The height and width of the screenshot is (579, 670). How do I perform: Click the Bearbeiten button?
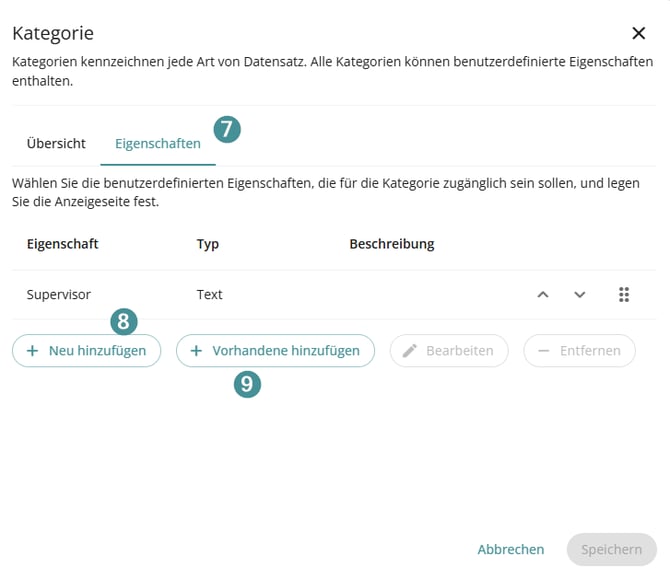coord(449,350)
